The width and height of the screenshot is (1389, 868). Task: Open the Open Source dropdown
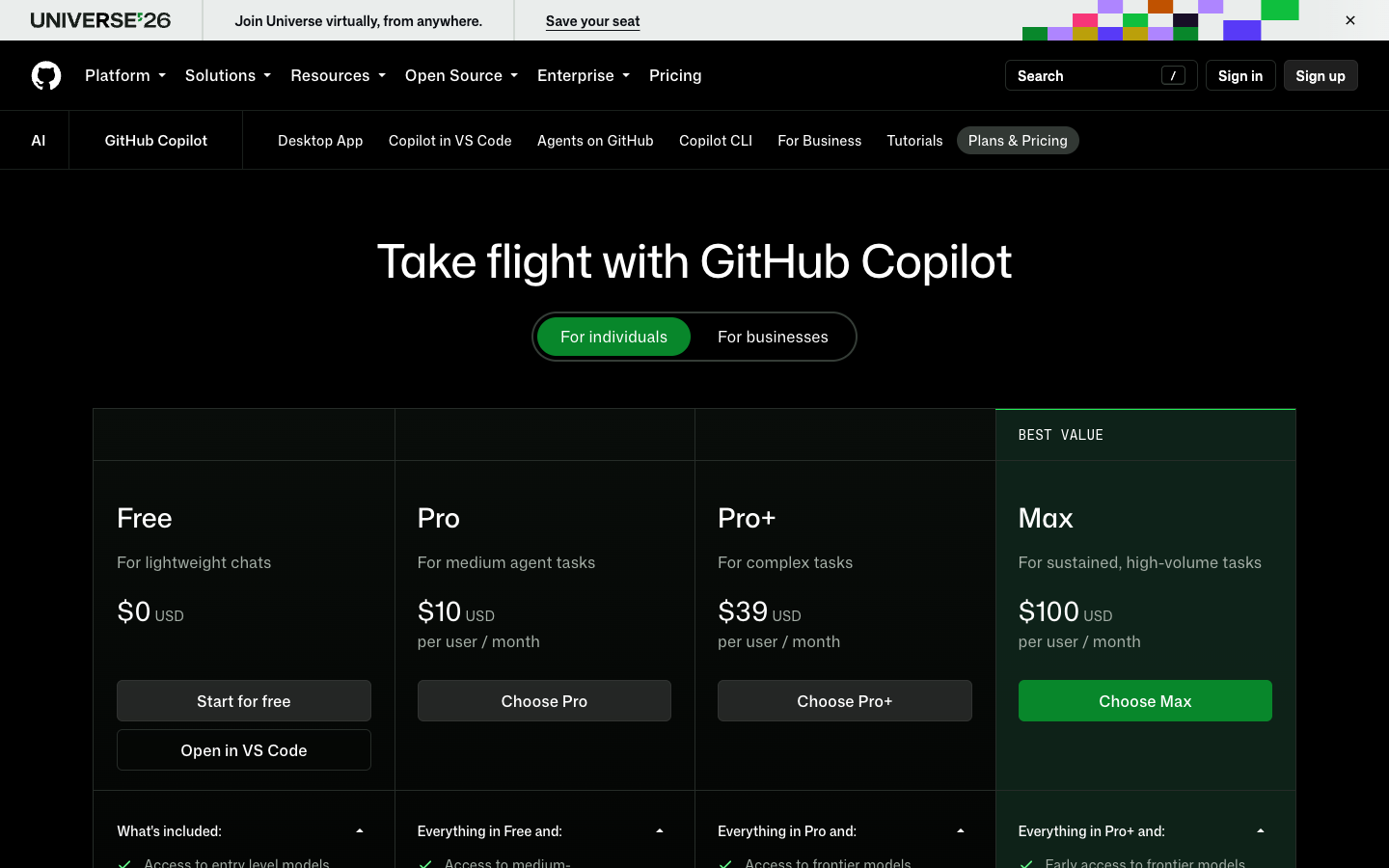pos(461,75)
